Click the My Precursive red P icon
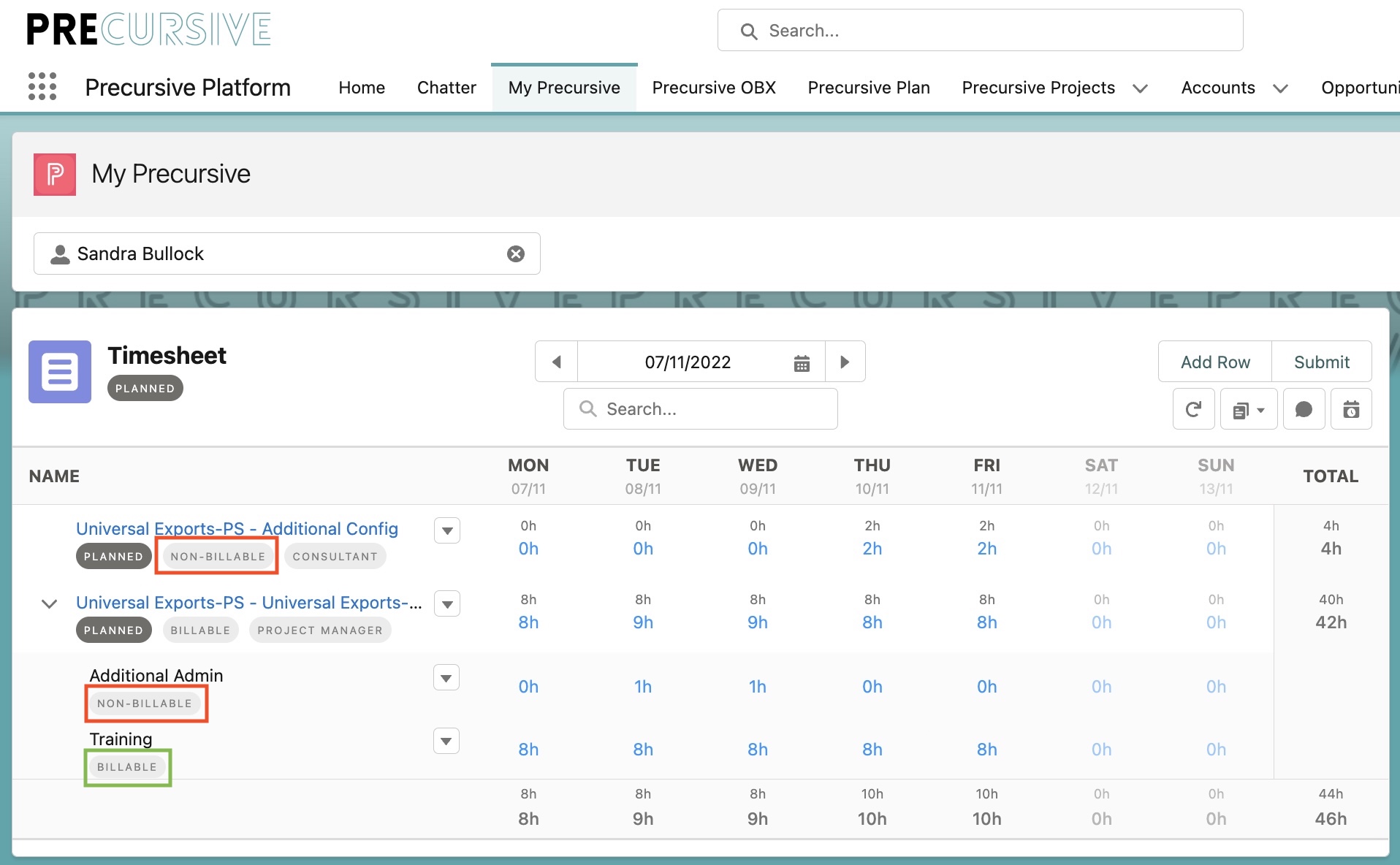Viewport: 1400px width, 865px height. pyautogui.click(x=55, y=174)
